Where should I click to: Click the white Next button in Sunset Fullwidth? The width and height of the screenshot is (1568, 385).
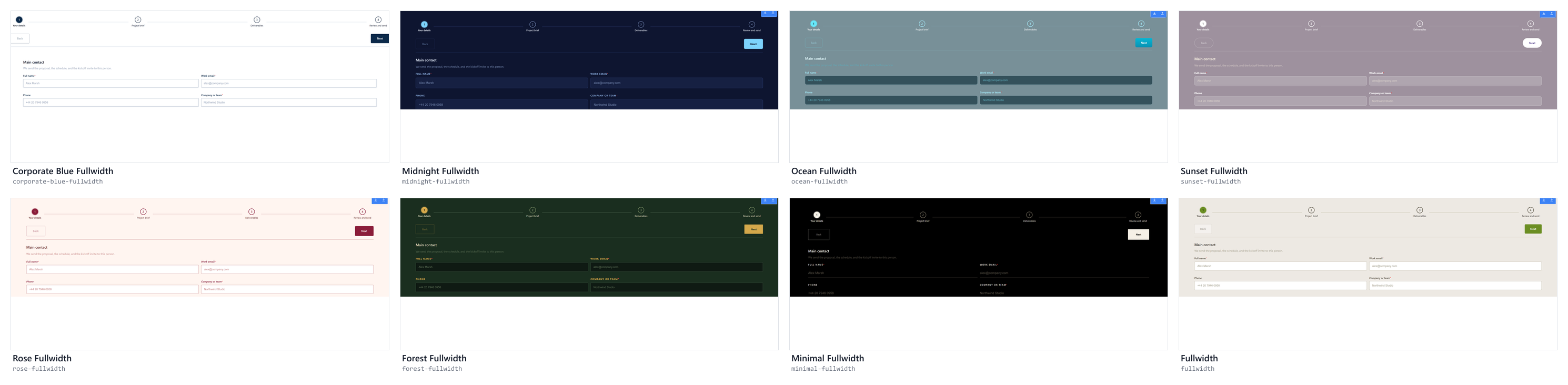[x=1532, y=43]
